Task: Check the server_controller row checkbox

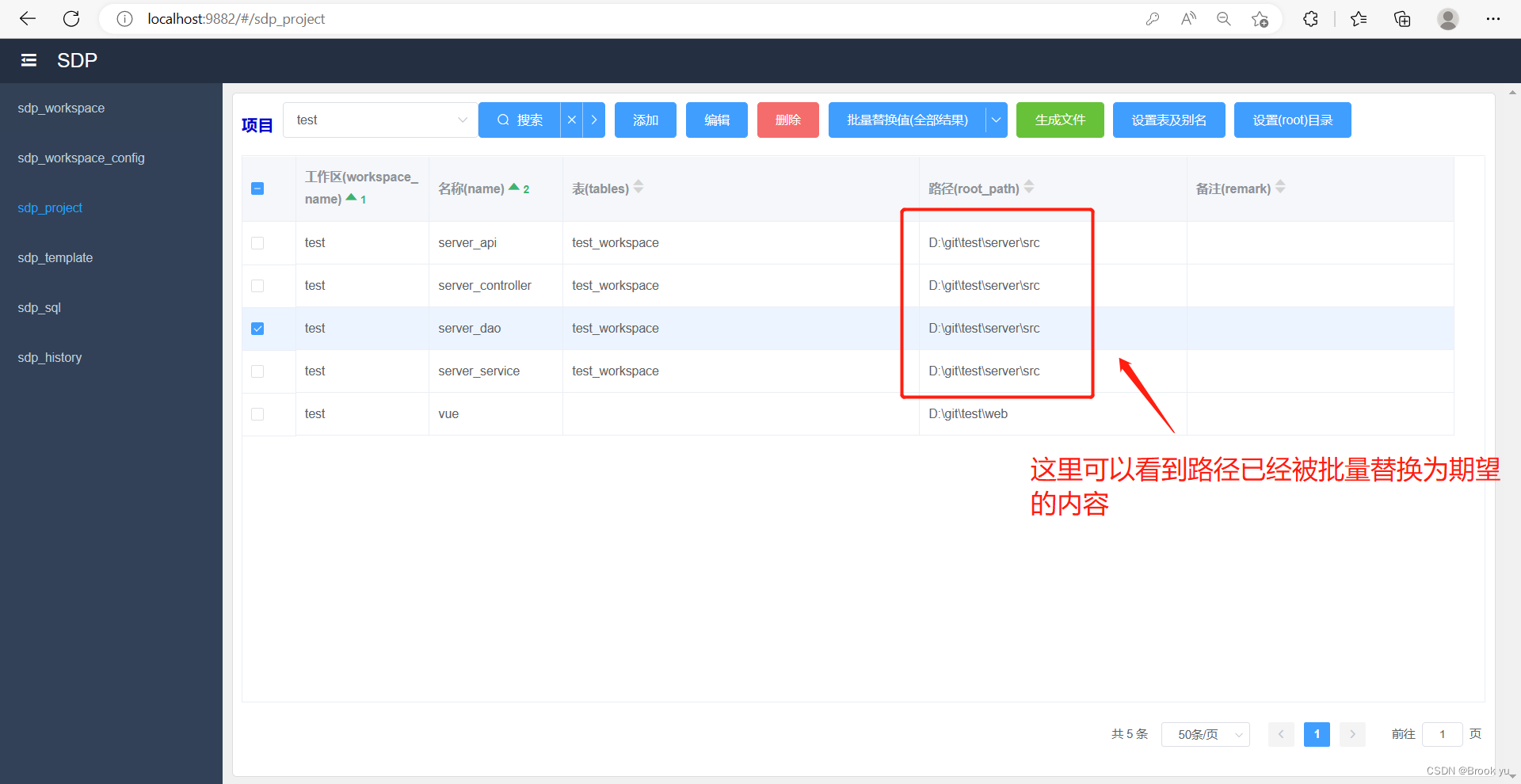Action: pyautogui.click(x=257, y=286)
